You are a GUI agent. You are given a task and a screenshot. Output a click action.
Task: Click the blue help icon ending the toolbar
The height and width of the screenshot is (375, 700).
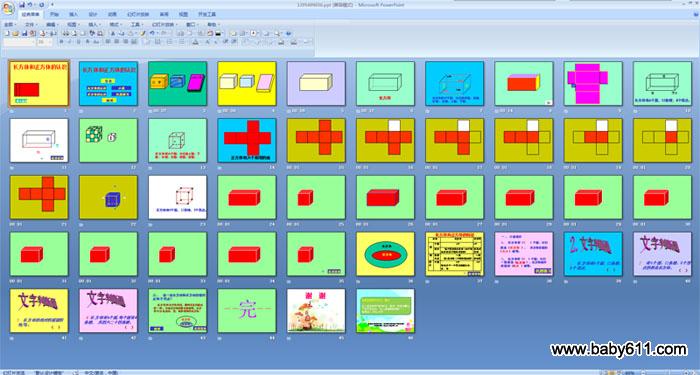288,33
